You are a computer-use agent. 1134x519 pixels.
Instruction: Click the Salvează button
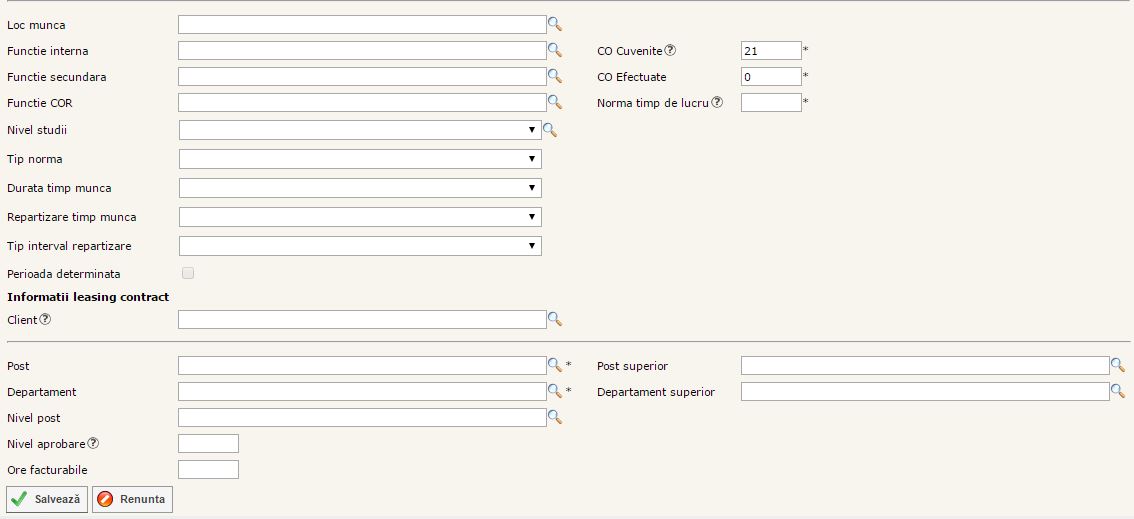47,499
